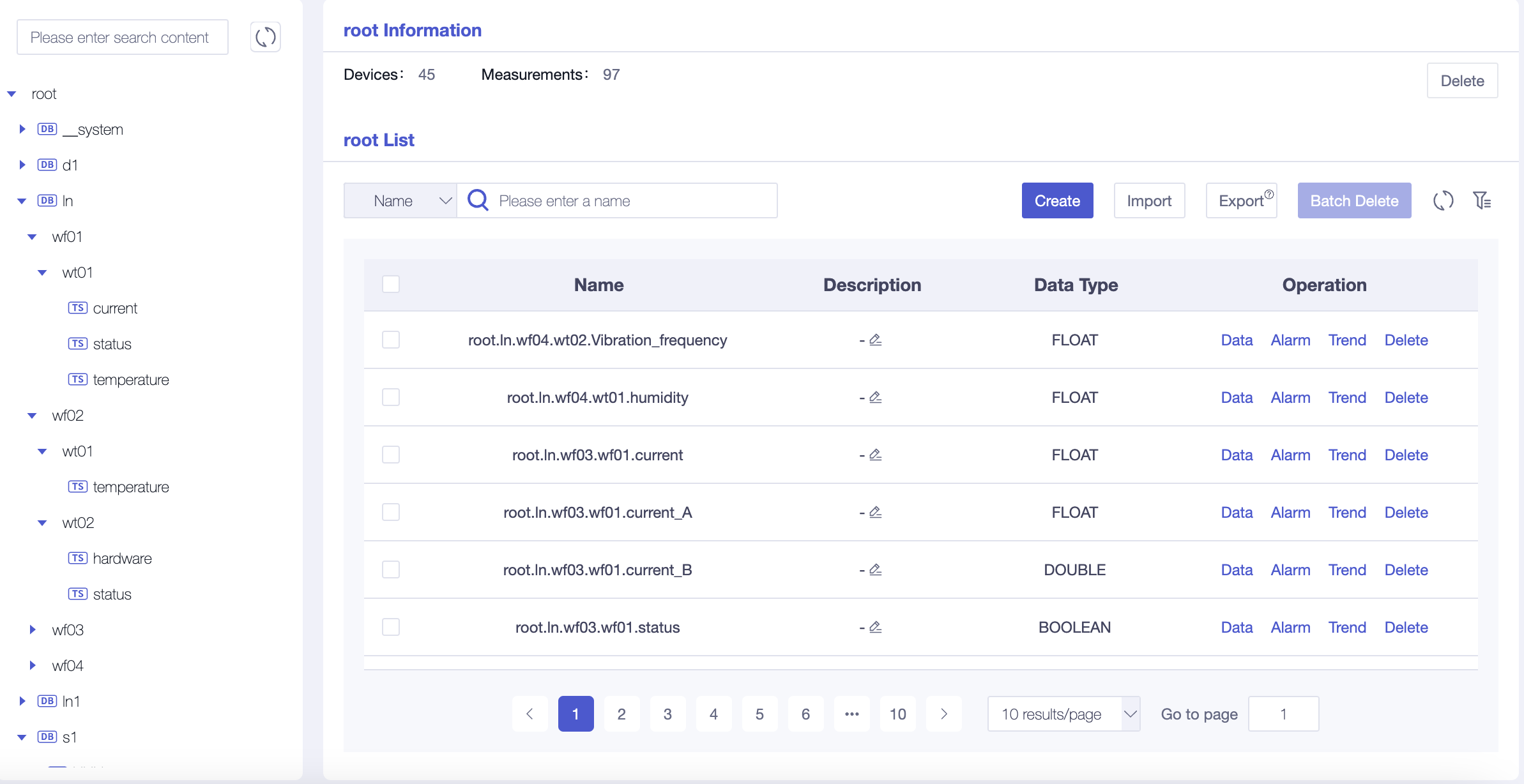Edit description of current_B row
Viewport: 1524px width, 784px height.
click(876, 569)
